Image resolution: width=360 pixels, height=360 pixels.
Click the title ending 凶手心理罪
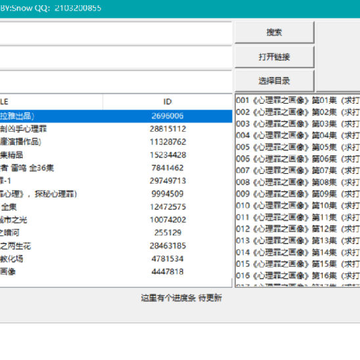coord(23,129)
